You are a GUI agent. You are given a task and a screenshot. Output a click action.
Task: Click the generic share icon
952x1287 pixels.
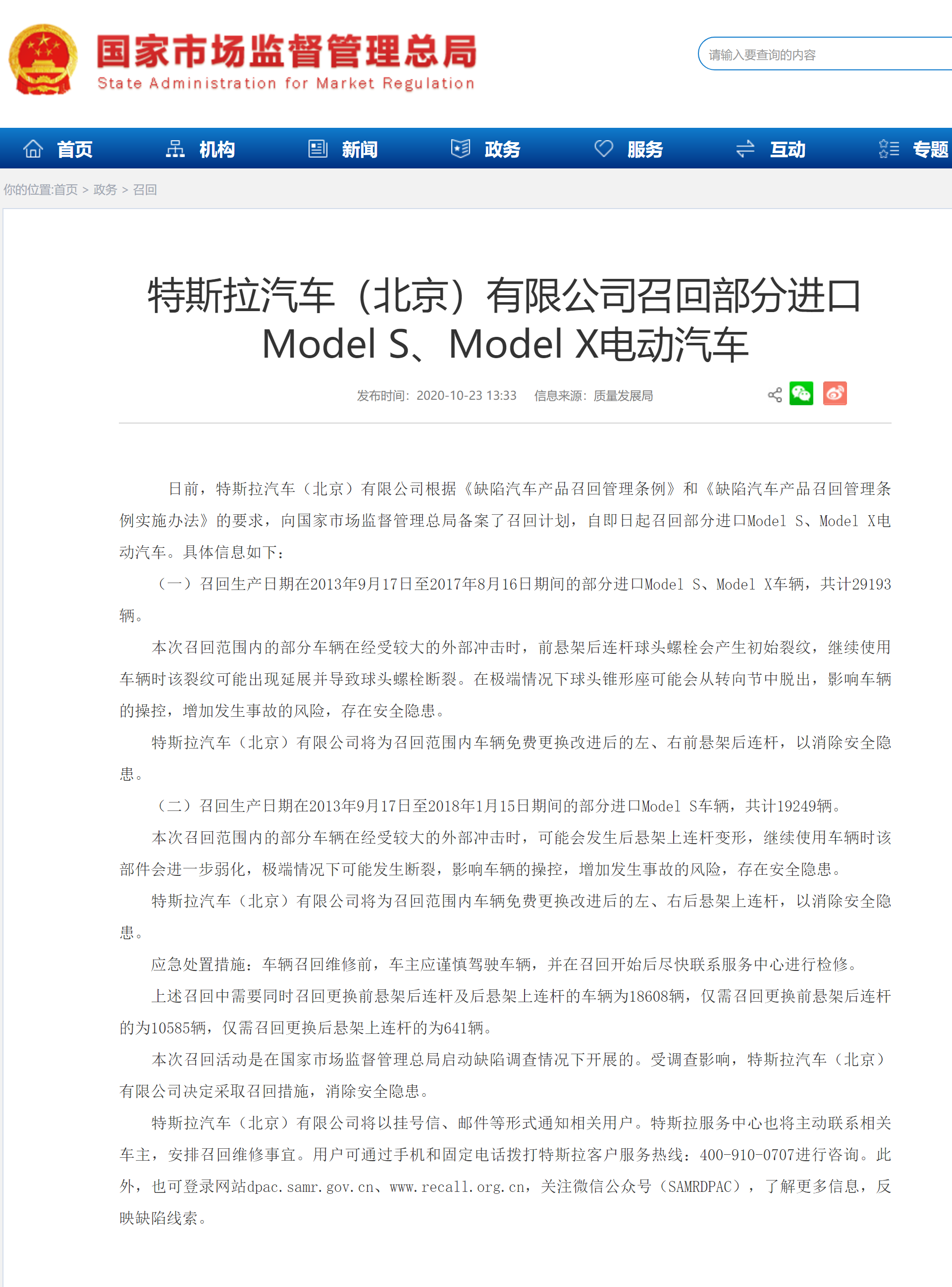point(775,395)
